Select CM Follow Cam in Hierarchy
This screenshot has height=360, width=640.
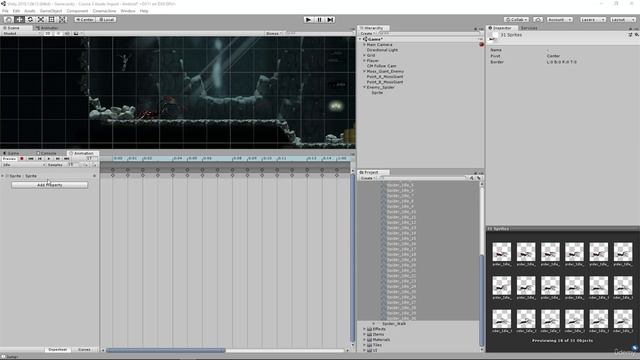tap(381, 66)
